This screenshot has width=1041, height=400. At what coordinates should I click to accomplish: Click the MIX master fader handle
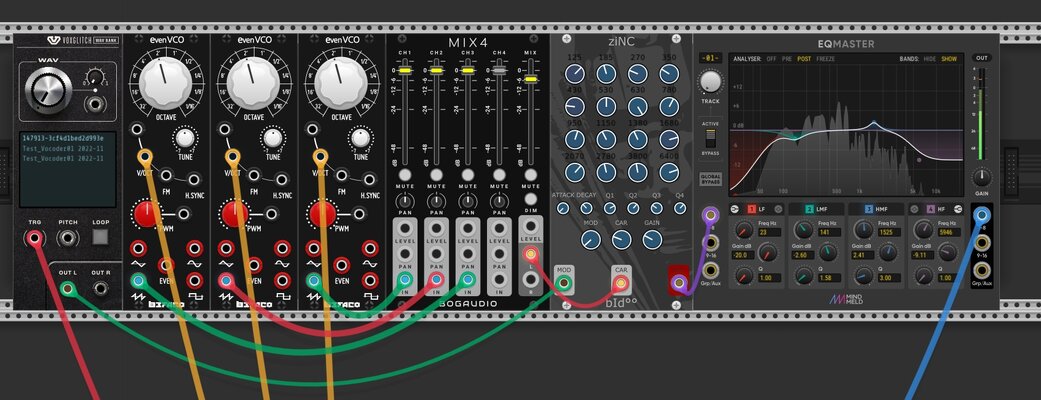coord(530,78)
